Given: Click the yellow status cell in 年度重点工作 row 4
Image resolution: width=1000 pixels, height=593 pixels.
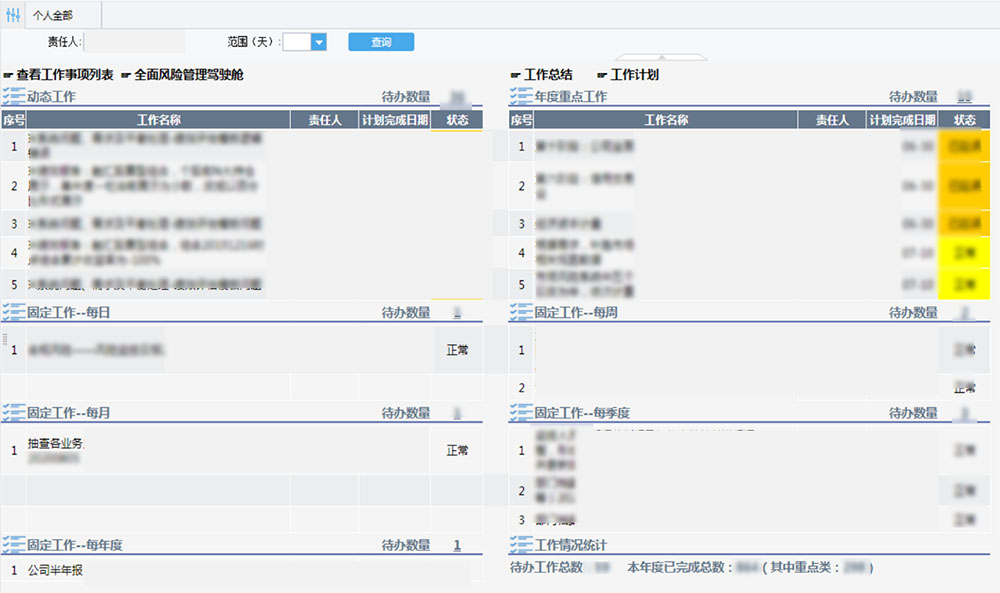Looking at the screenshot, I should [x=964, y=252].
